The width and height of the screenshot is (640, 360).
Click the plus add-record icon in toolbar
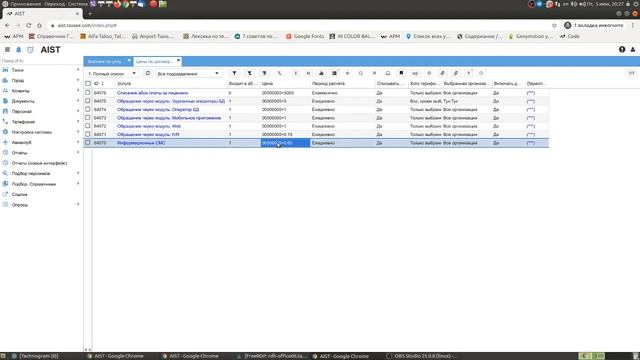pyautogui.click(x=348, y=73)
